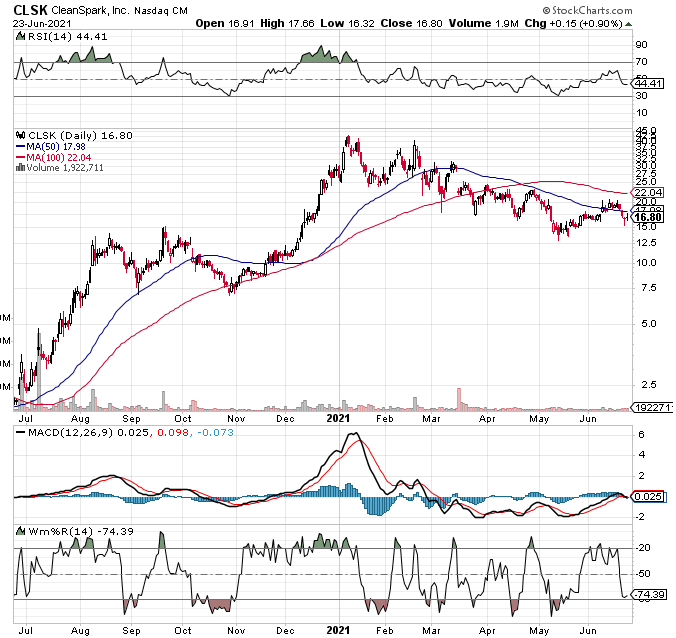
Task: Click the -50 level on Williams %R axis
Action: point(643,574)
